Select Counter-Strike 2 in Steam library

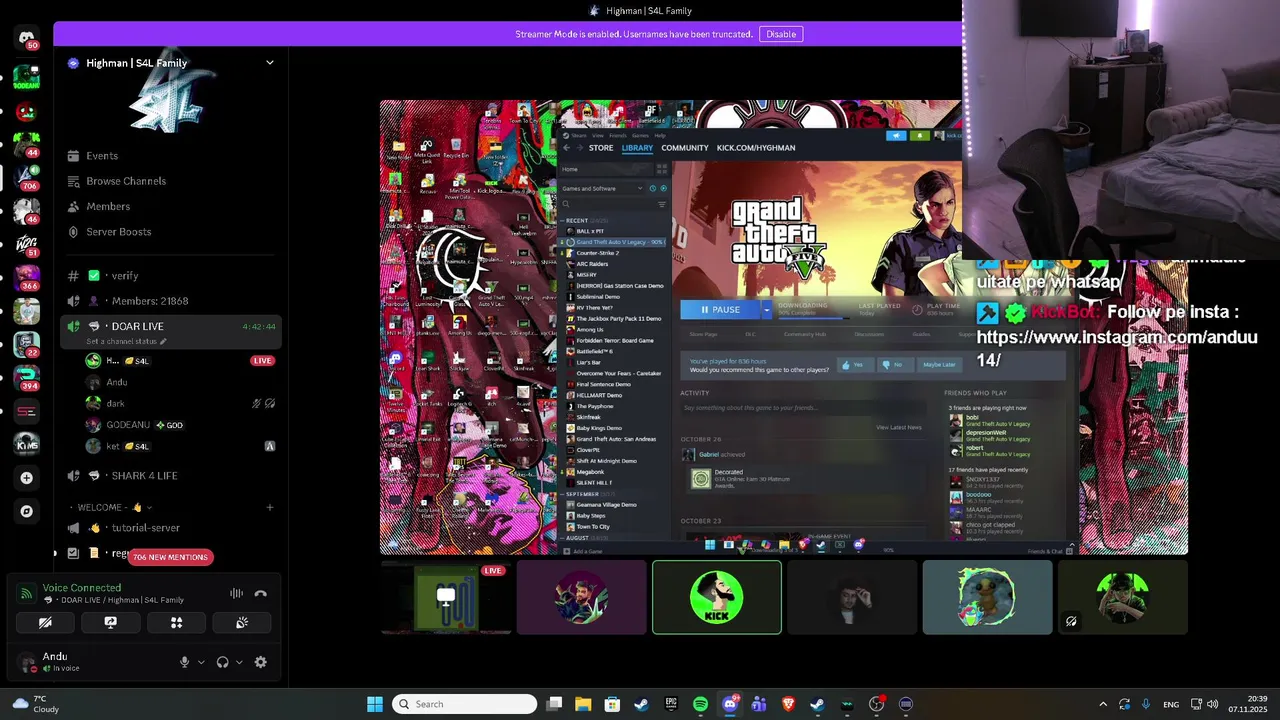598,253
